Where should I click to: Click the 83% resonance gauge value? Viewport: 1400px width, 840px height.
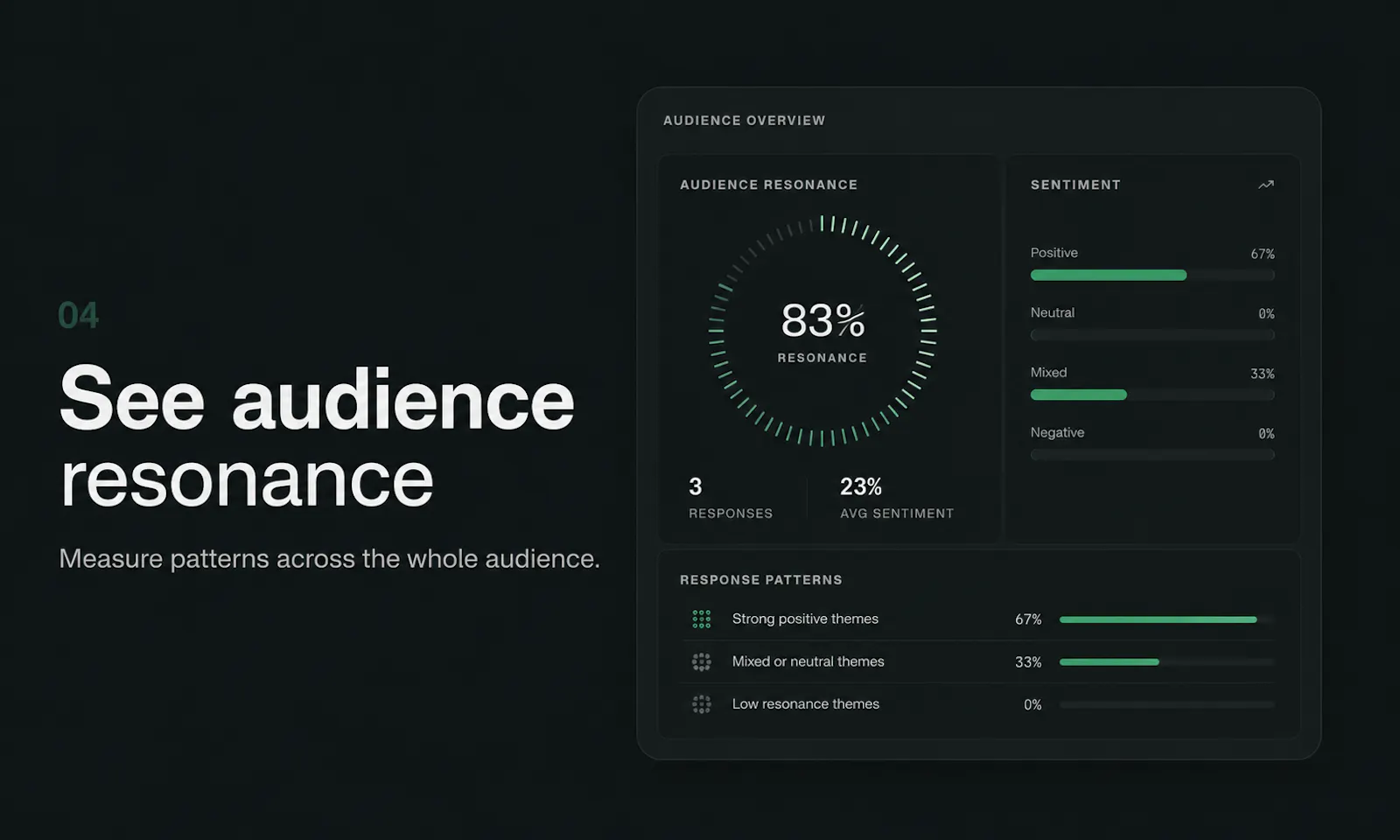(823, 320)
